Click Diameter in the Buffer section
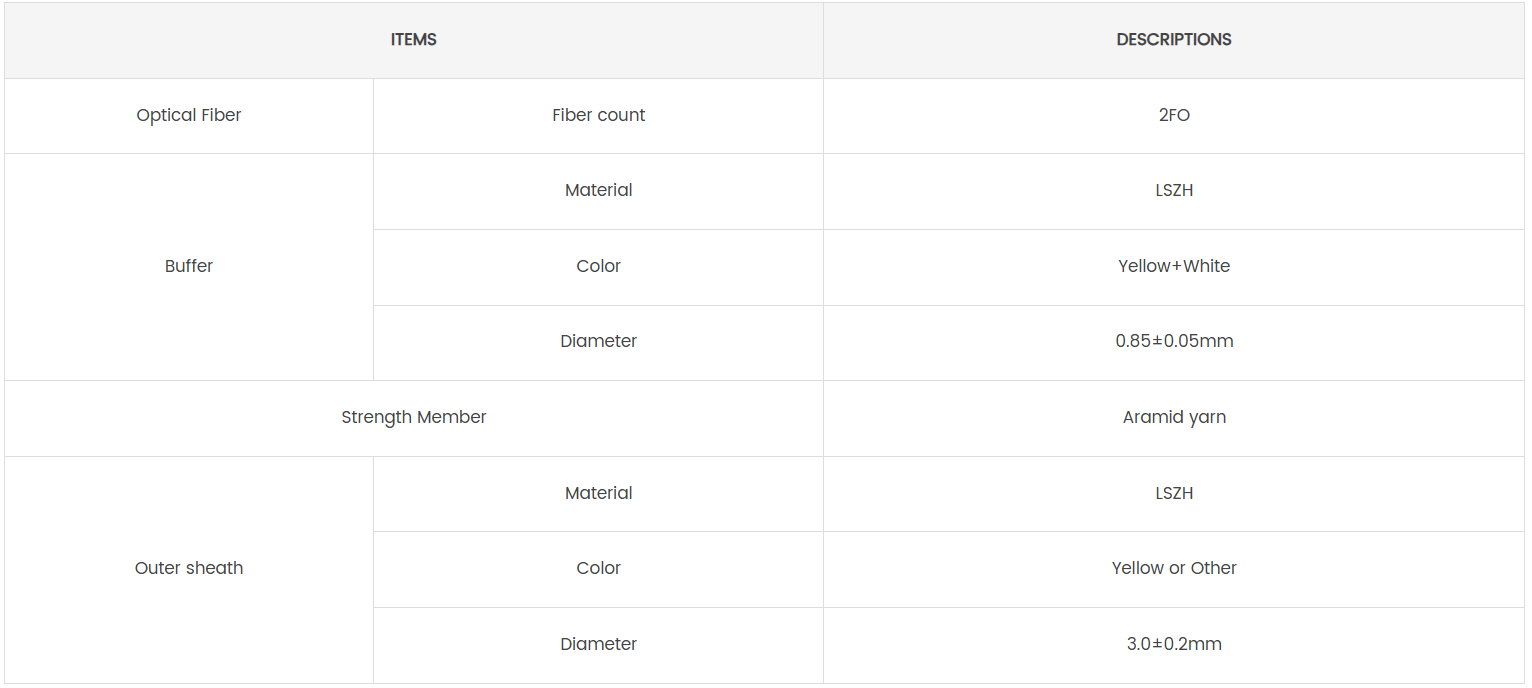 tap(598, 341)
